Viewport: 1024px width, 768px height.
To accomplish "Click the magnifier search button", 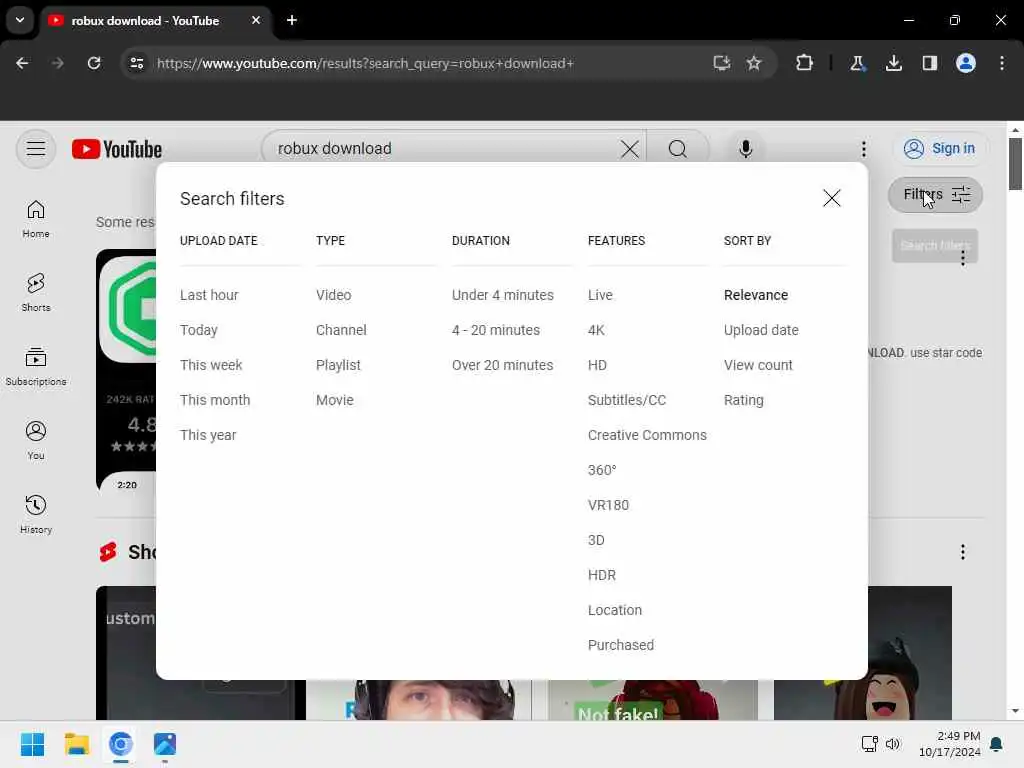I will 678,149.
